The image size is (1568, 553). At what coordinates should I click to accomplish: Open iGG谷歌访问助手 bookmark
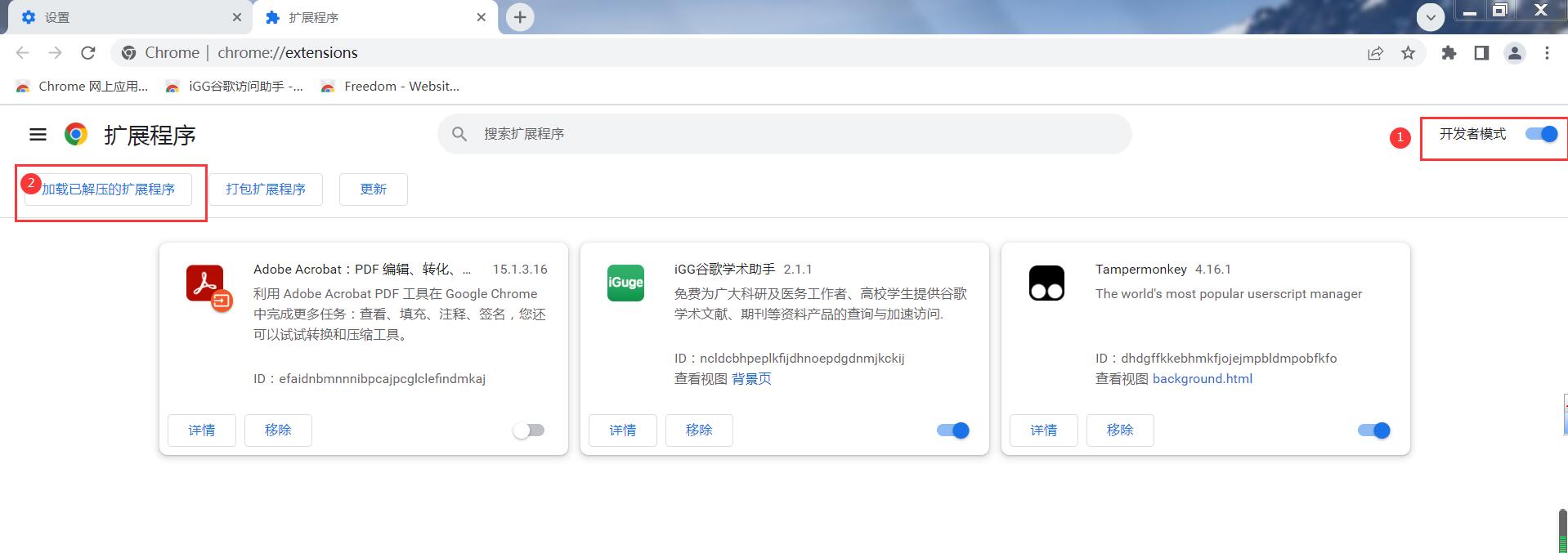coord(234,87)
